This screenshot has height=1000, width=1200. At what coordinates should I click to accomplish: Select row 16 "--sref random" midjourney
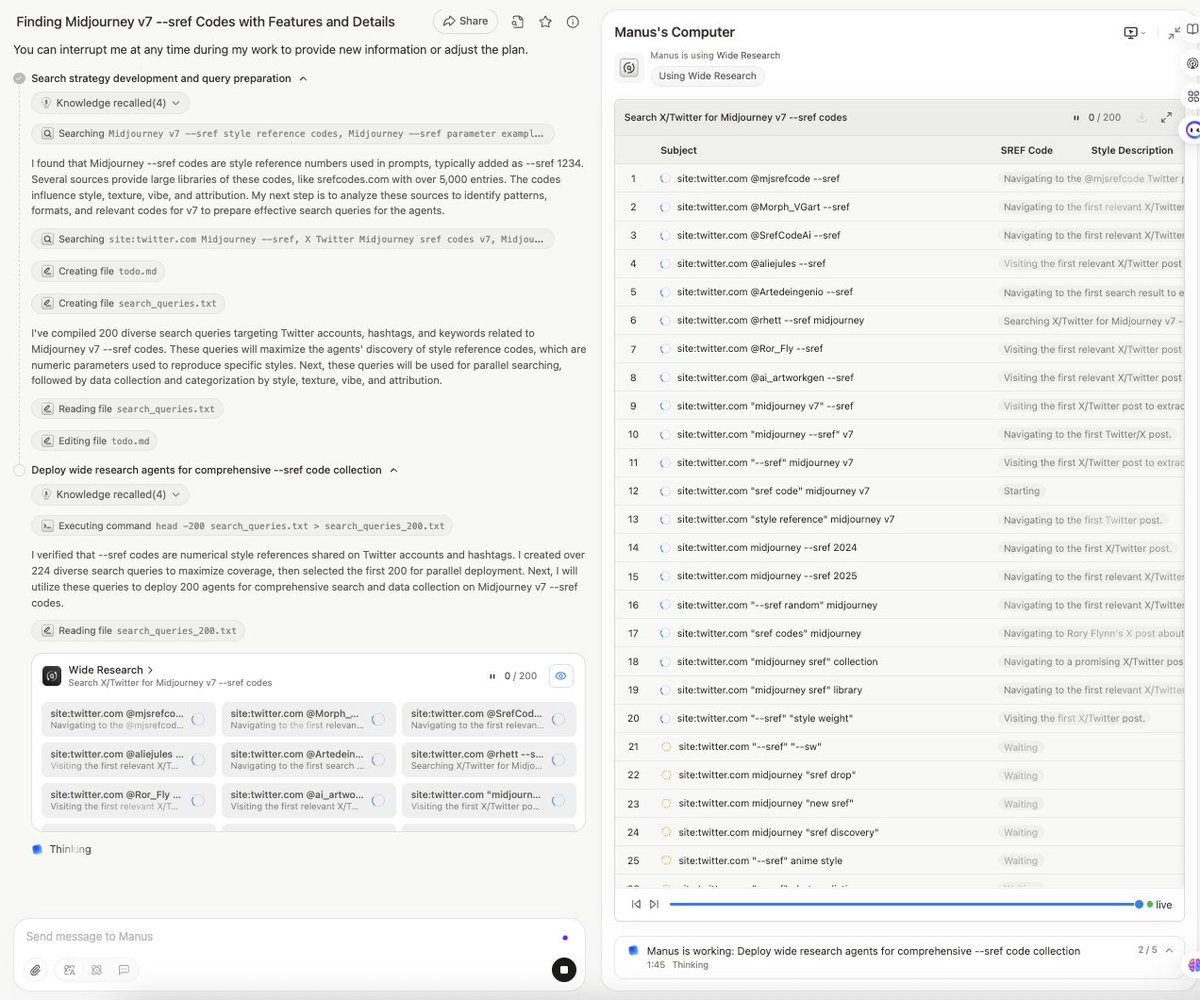[x=900, y=605]
